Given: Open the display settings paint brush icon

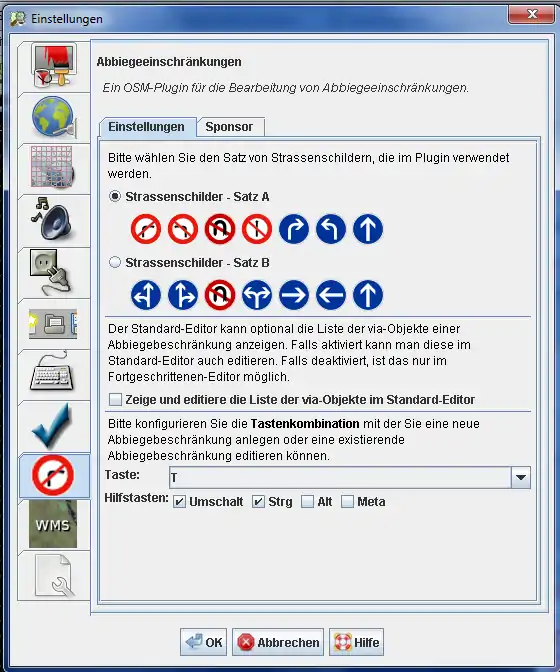Looking at the screenshot, I should coord(54,66).
